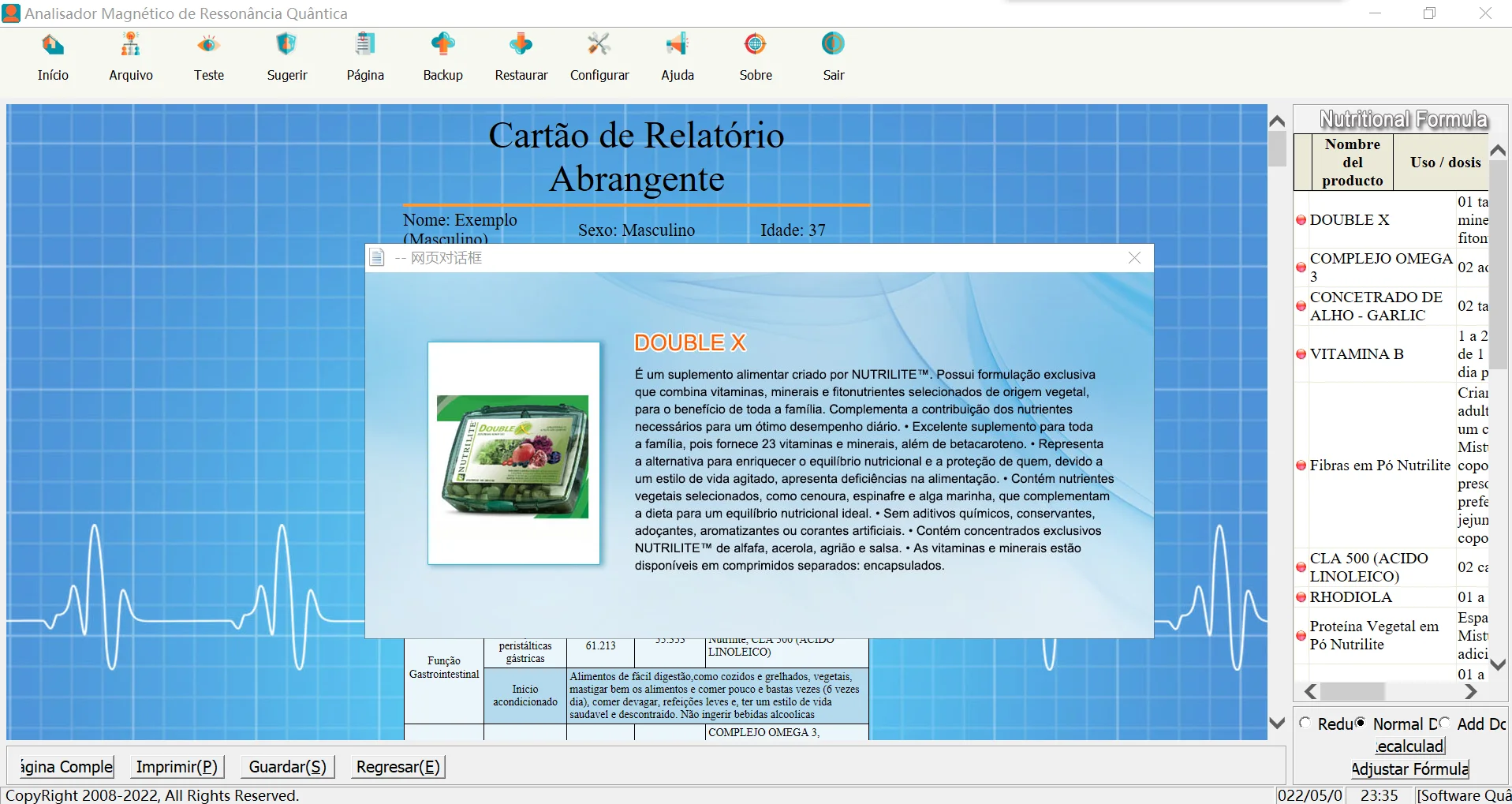Click down arrow of Nutritional Formula list

pyautogui.click(x=1498, y=664)
